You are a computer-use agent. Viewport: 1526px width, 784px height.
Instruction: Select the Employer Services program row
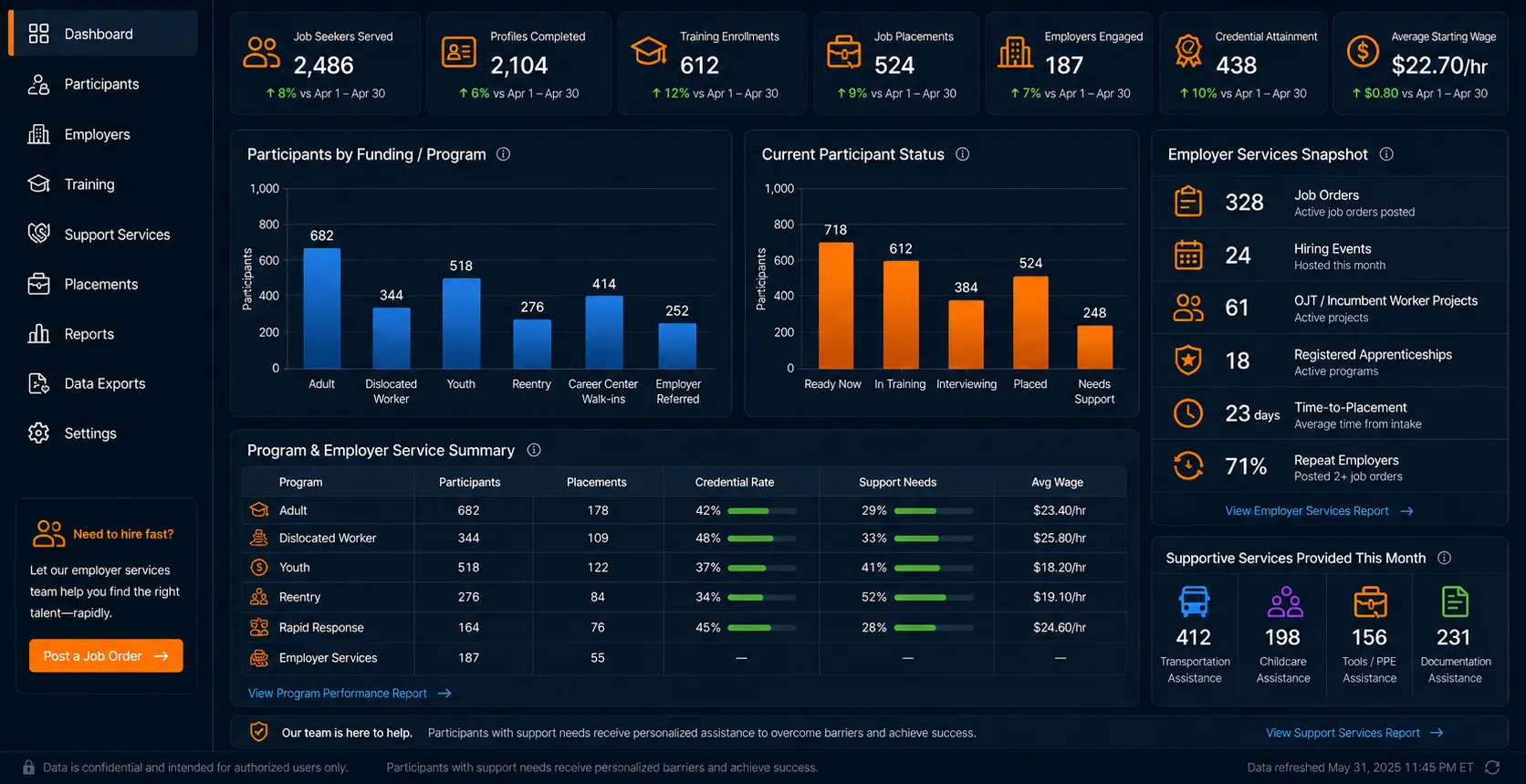684,658
